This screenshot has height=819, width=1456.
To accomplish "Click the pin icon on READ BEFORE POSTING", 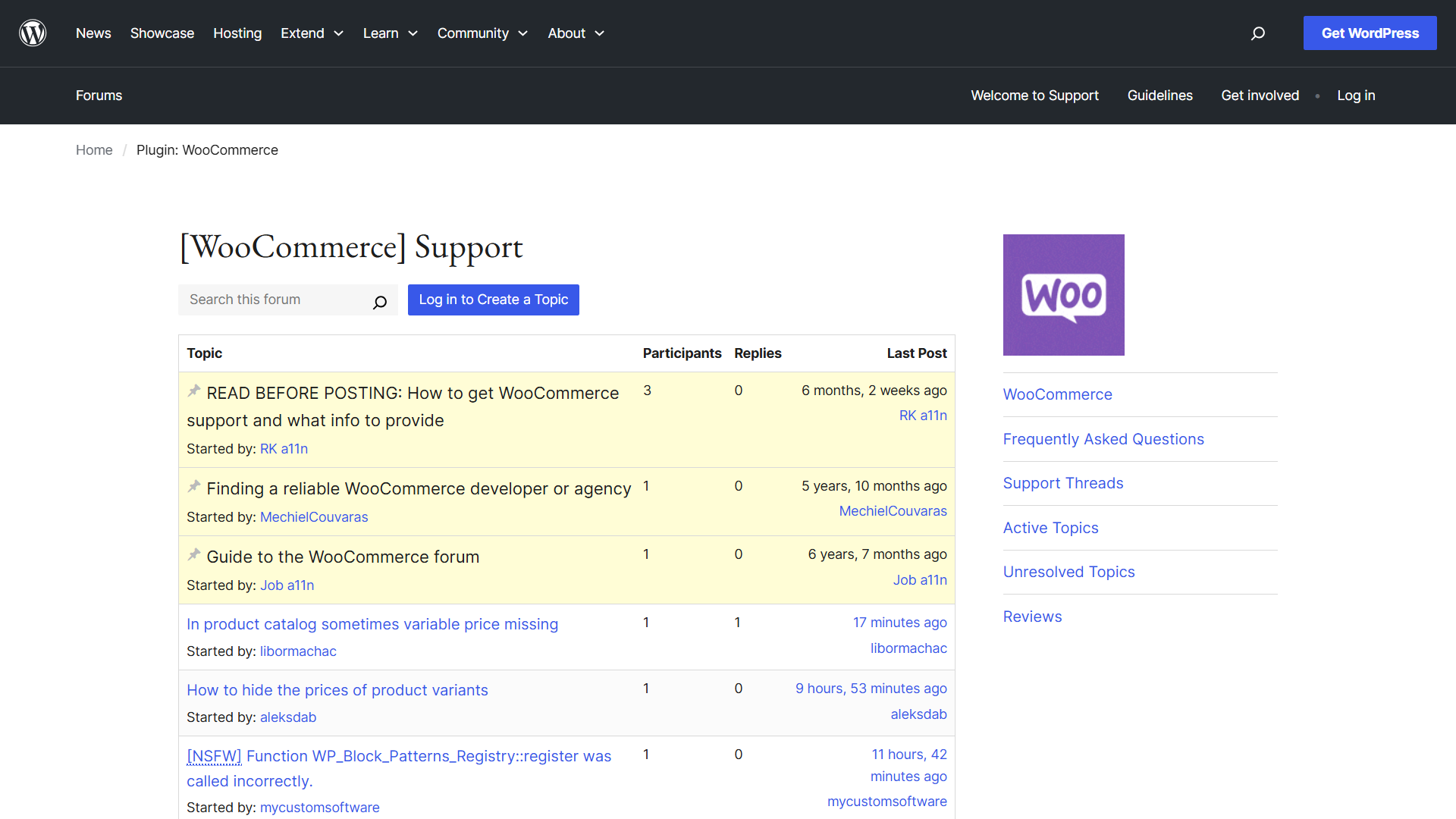I will pos(194,391).
